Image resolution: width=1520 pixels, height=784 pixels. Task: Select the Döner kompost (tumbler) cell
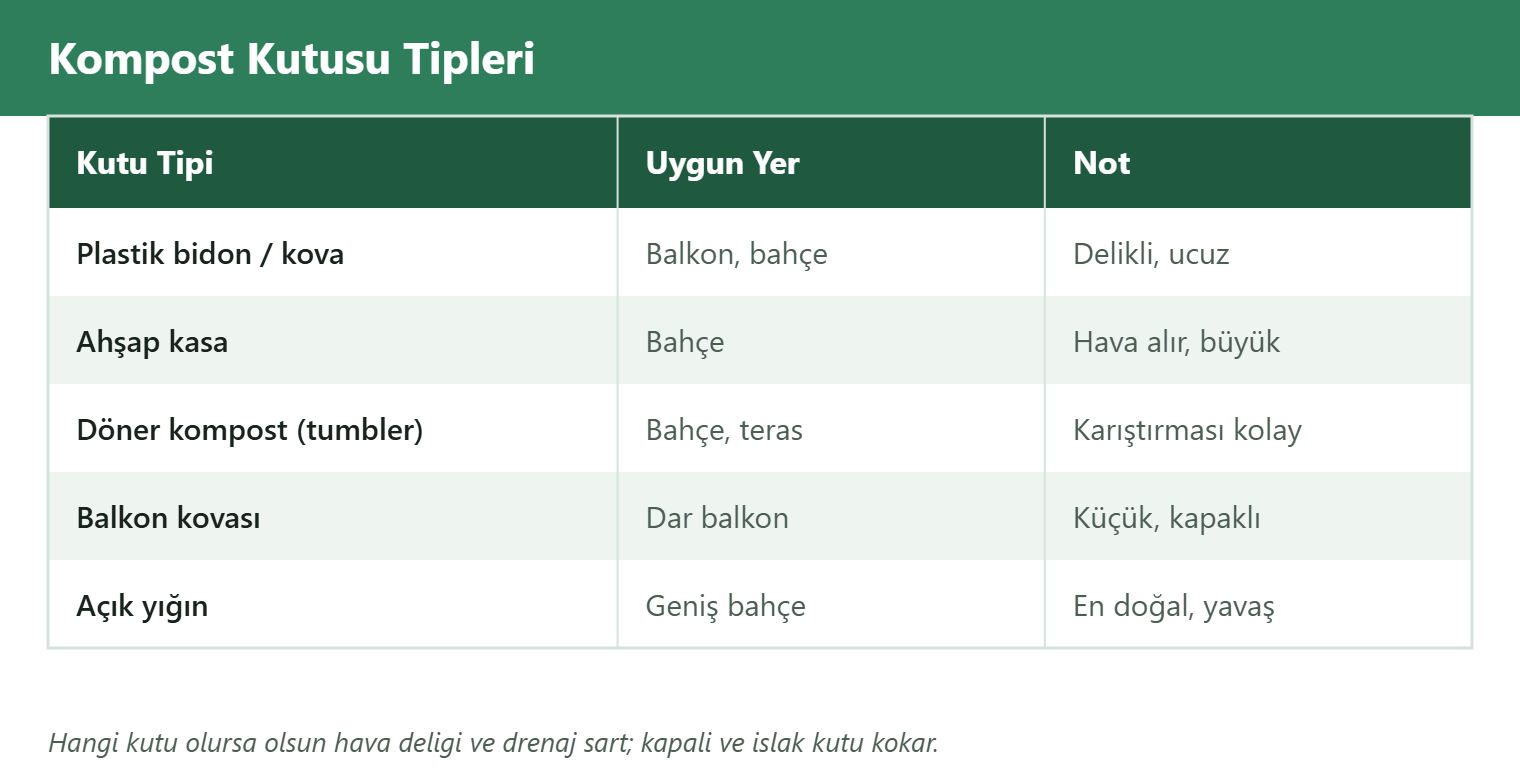(x=333, y=429)
